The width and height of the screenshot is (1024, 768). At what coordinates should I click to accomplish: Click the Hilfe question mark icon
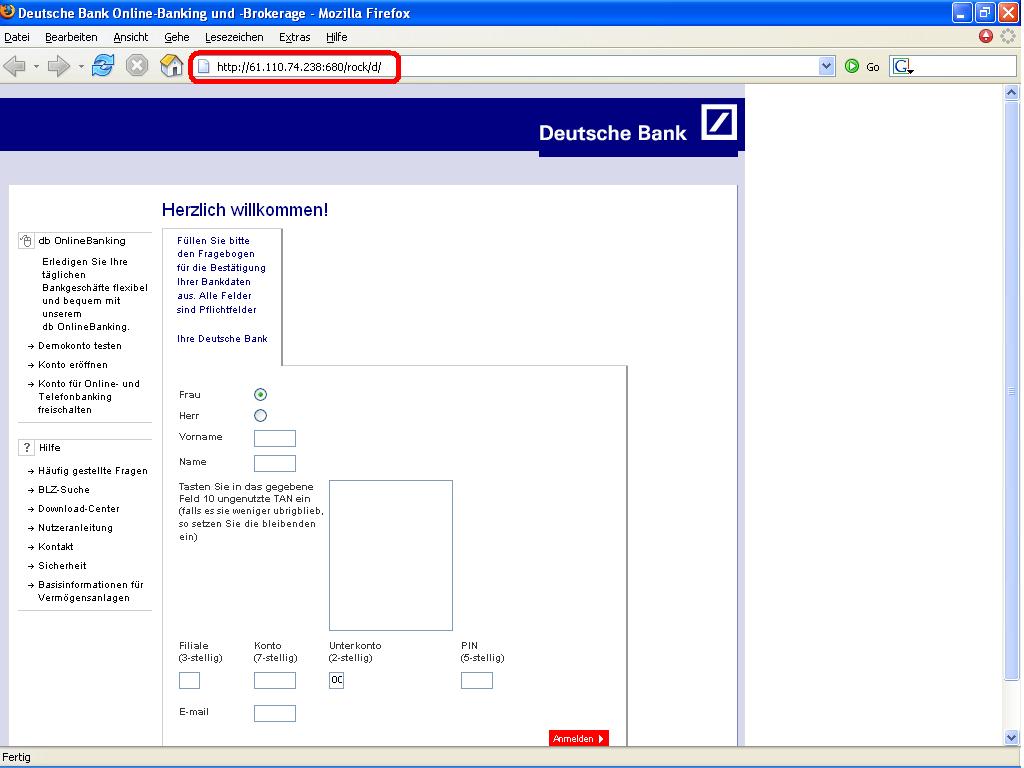pos(26,447)
